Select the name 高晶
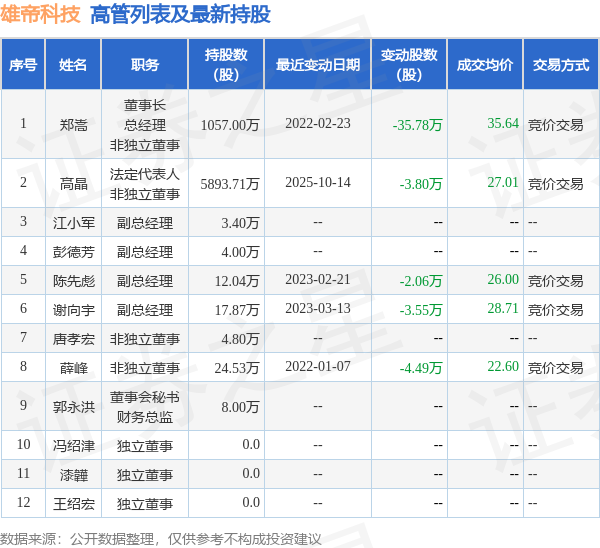Screen dimensions: 600x548 [x=73, y=184]
